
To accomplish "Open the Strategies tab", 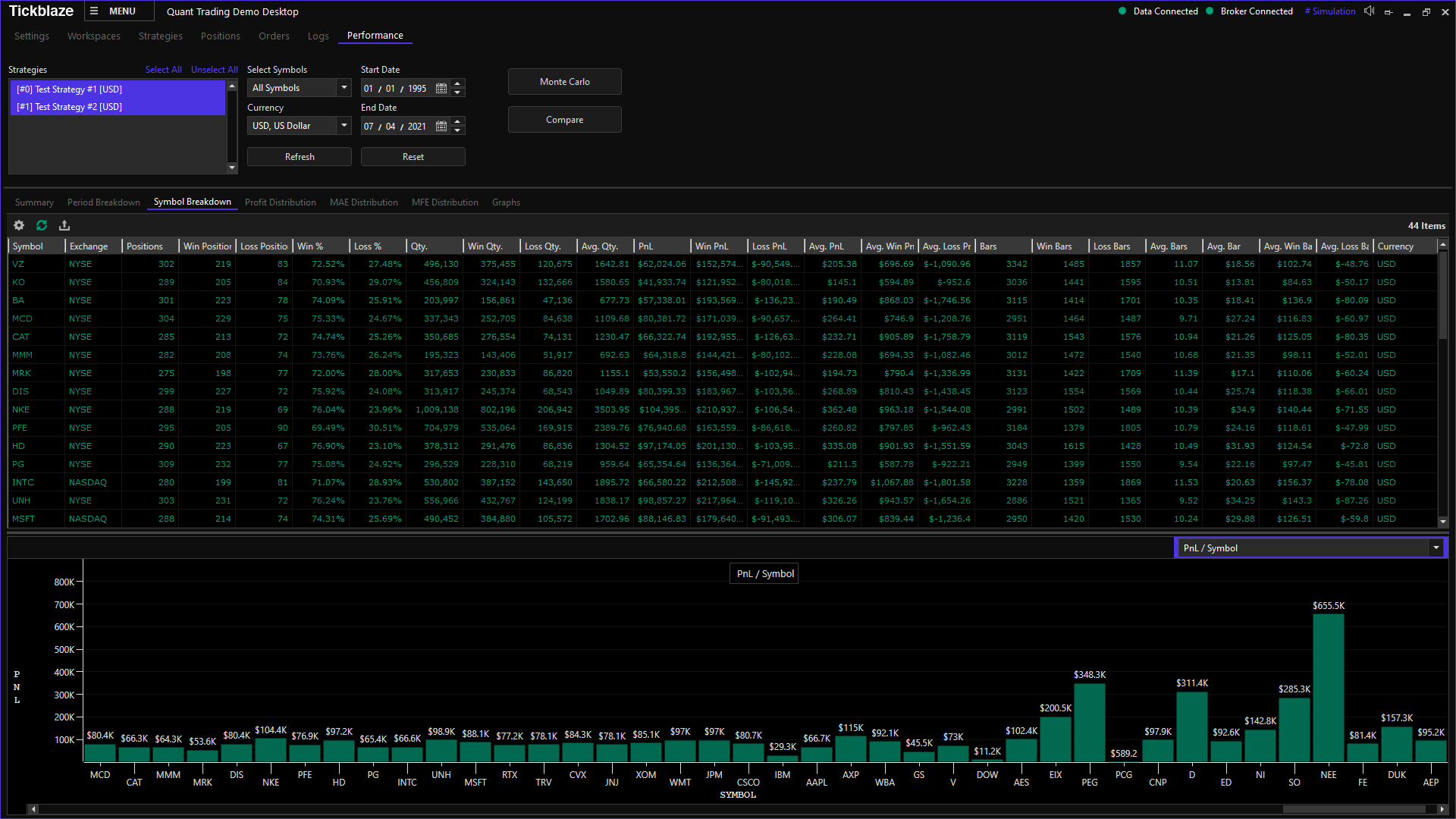I will click(x=160, y=36).
